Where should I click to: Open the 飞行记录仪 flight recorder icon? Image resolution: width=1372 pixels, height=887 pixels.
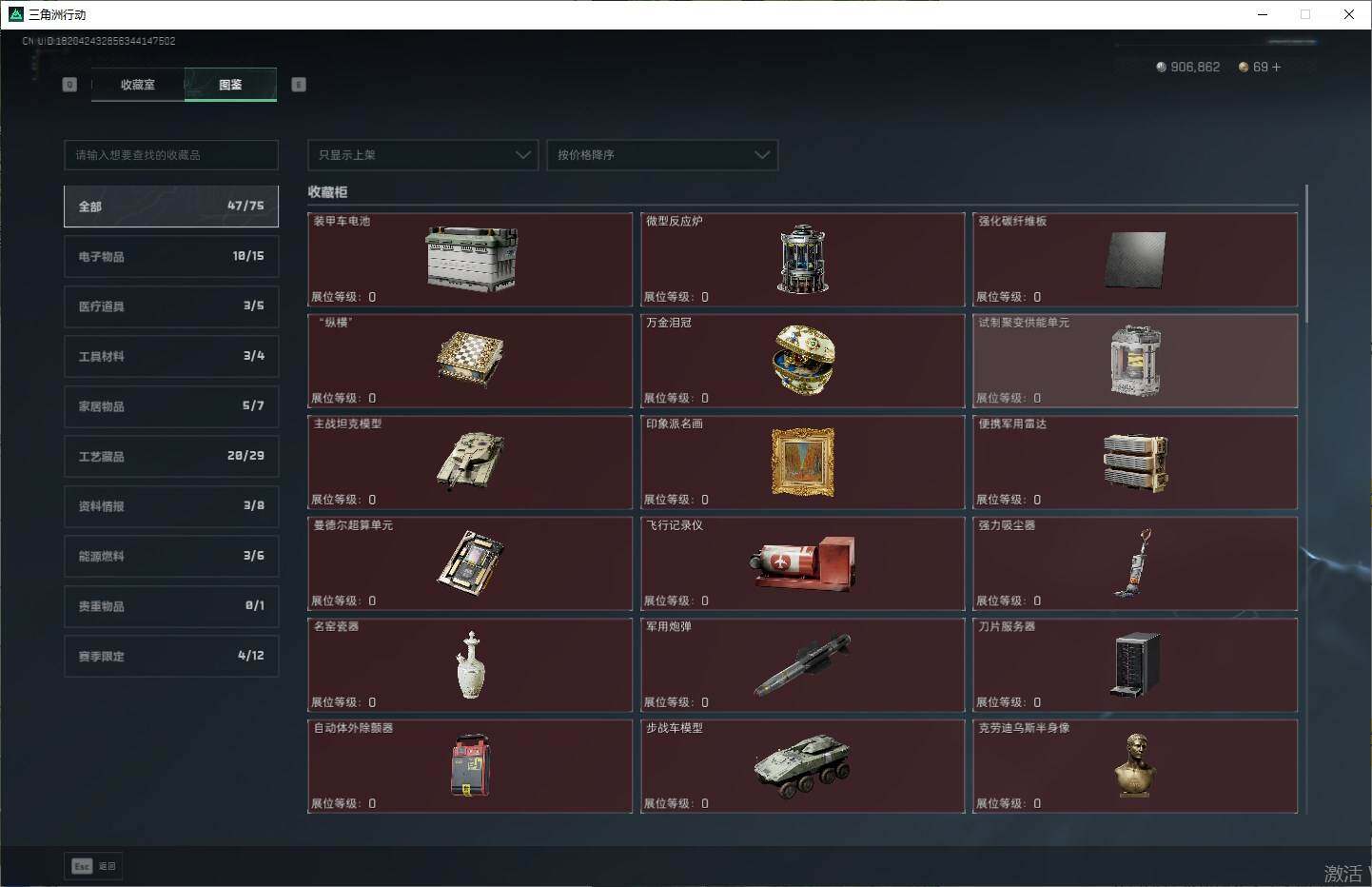coord(803,563)
